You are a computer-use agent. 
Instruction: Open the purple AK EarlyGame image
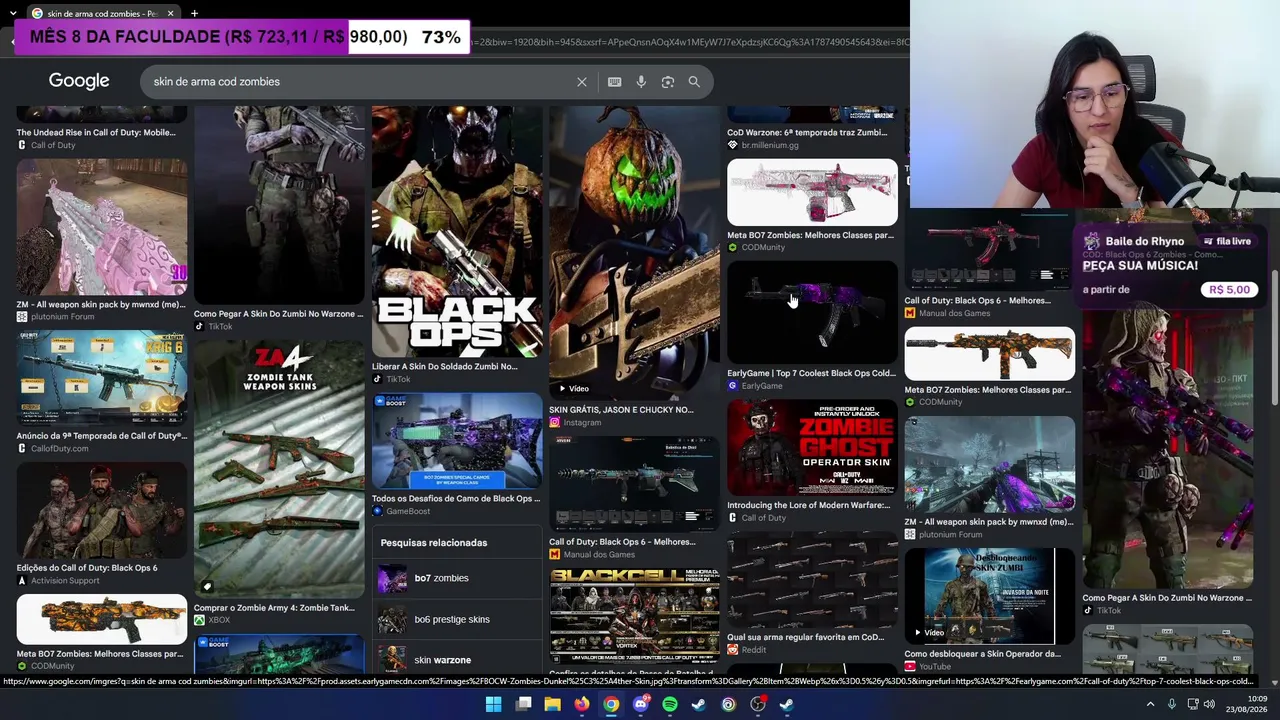[812, 313]
